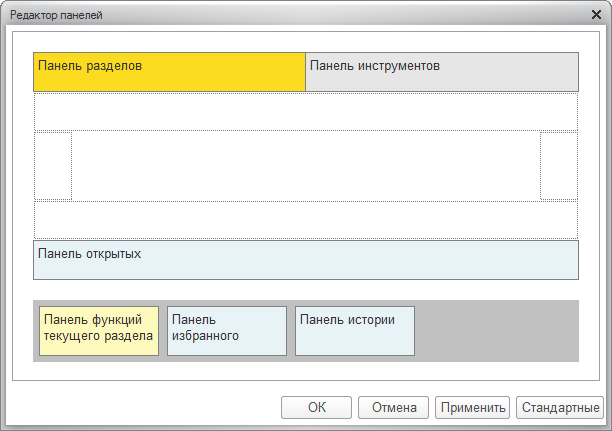This screenshot has width=612, height=431.
Task: Click gray tray area right of Панель истории
Action: pos(496,331)
